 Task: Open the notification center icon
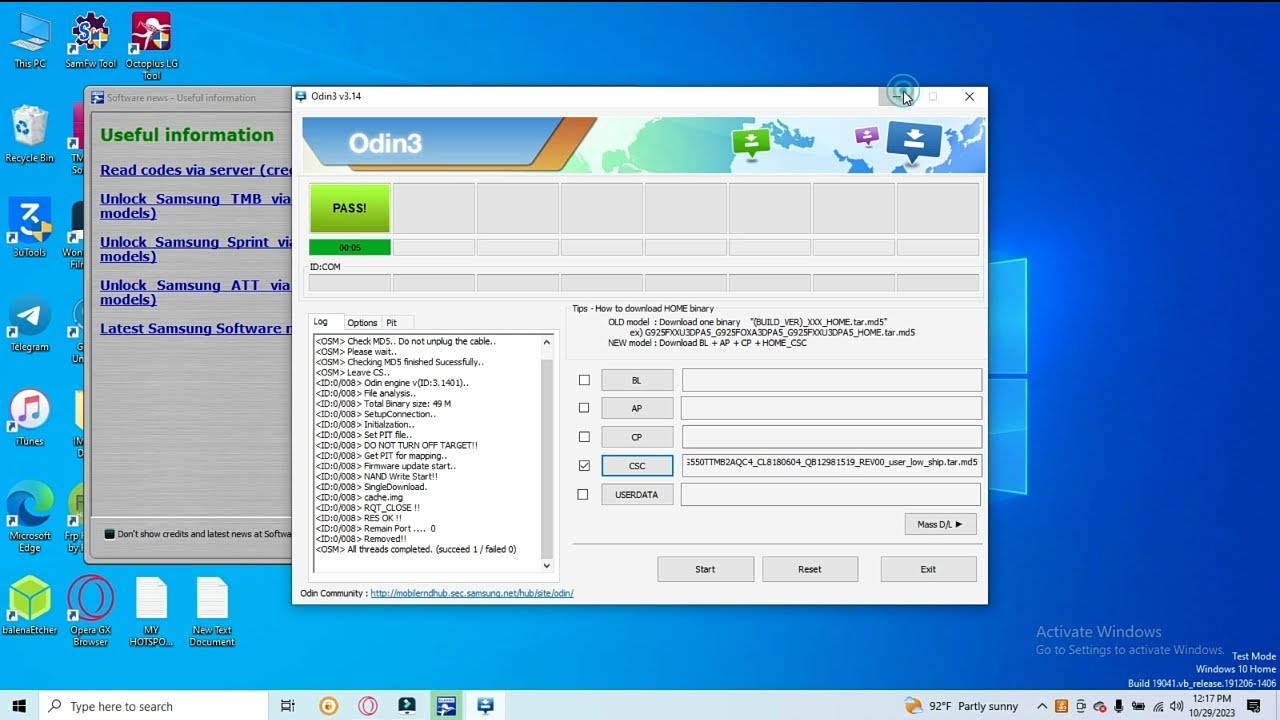1254,706
